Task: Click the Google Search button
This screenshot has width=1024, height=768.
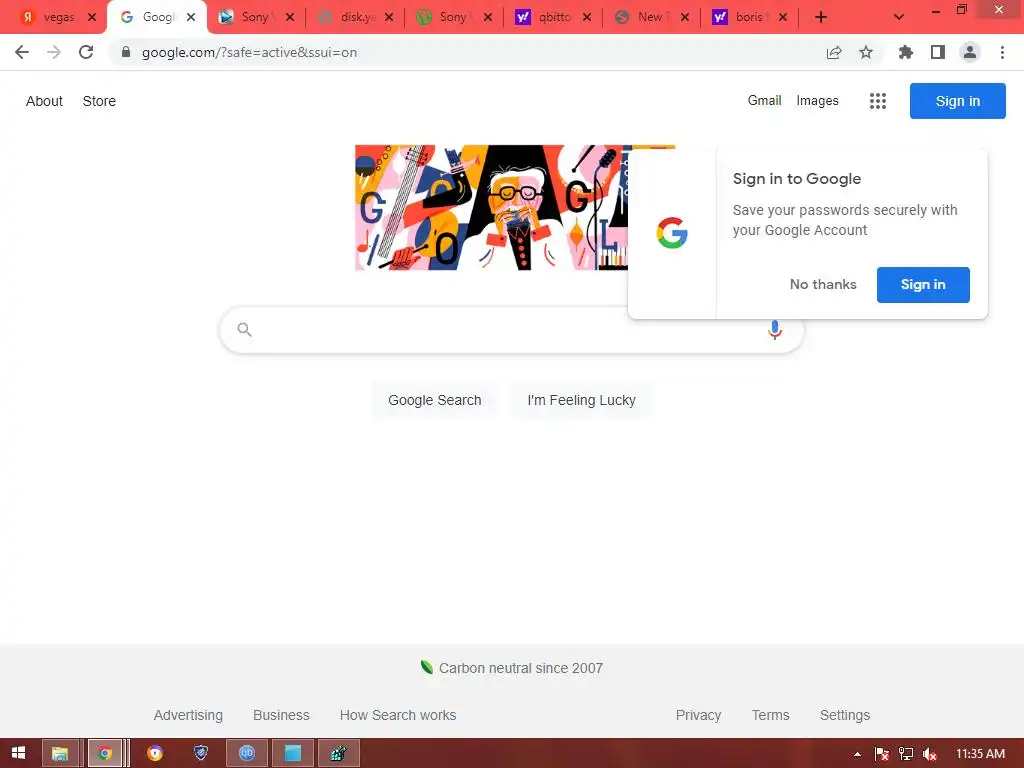Action: point(434,400)
